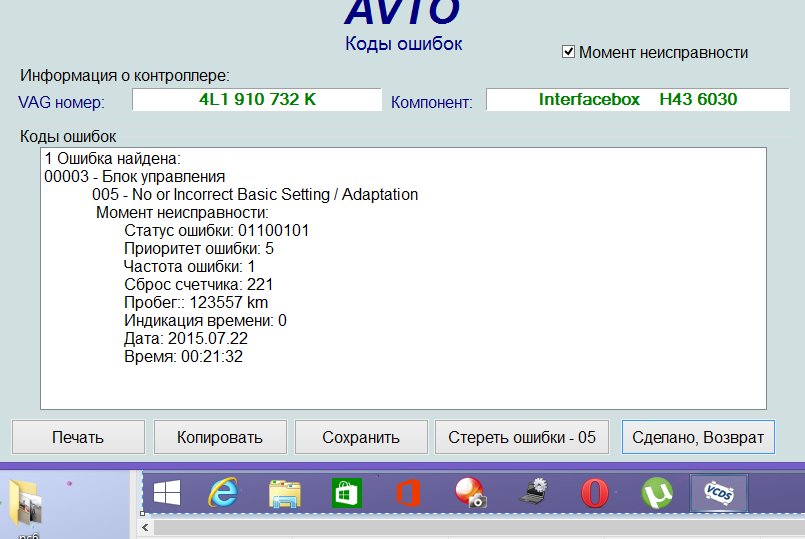The width and height of the screenshot is (805, 539).
Task: Click the Дата: 2015.07.22 line
Action: point(186,338)
